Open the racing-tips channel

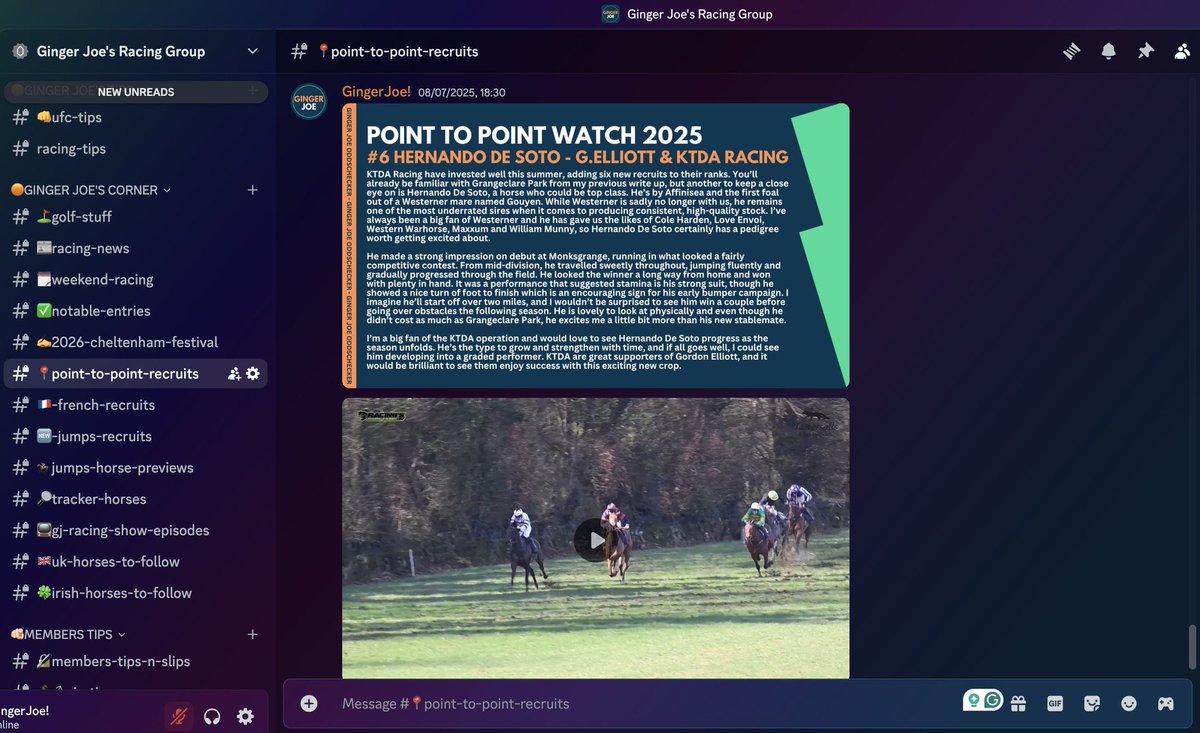(x=136, y=149)
